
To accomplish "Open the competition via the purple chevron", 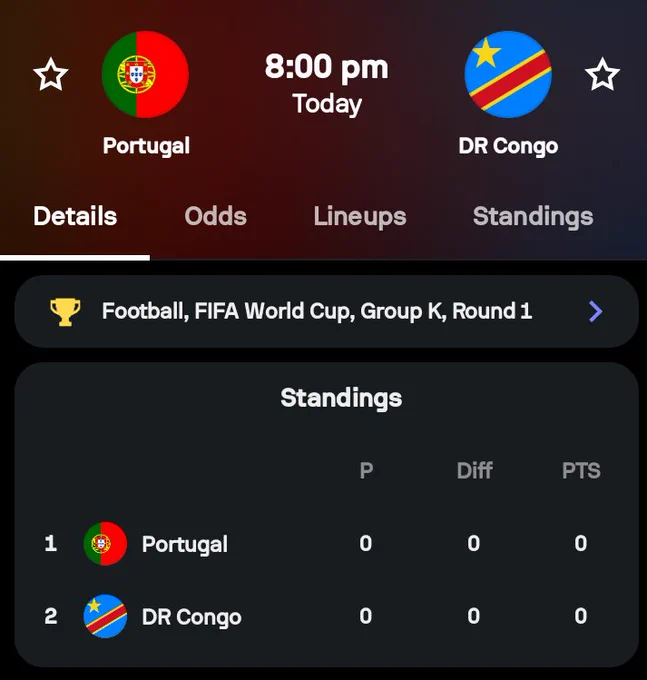I will pyautogui.click(x=596, y=311).
